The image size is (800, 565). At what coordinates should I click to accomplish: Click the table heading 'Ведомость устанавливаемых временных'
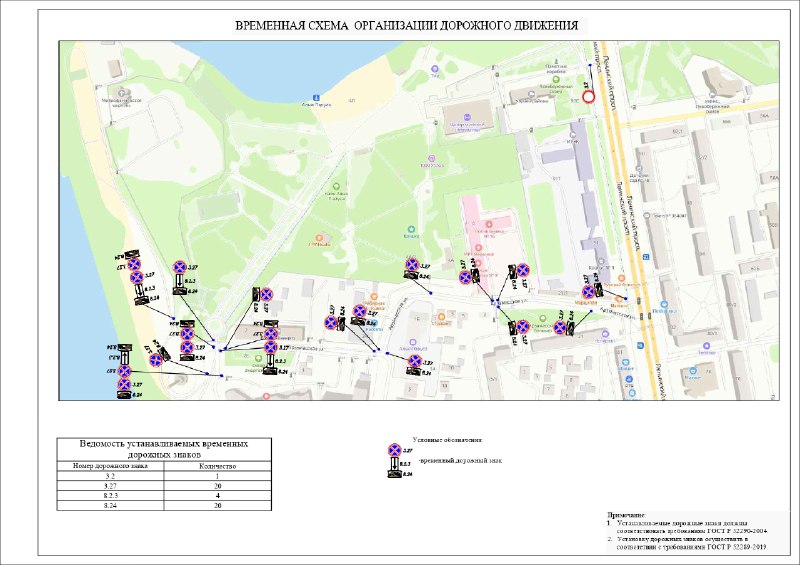pos(163,443)
